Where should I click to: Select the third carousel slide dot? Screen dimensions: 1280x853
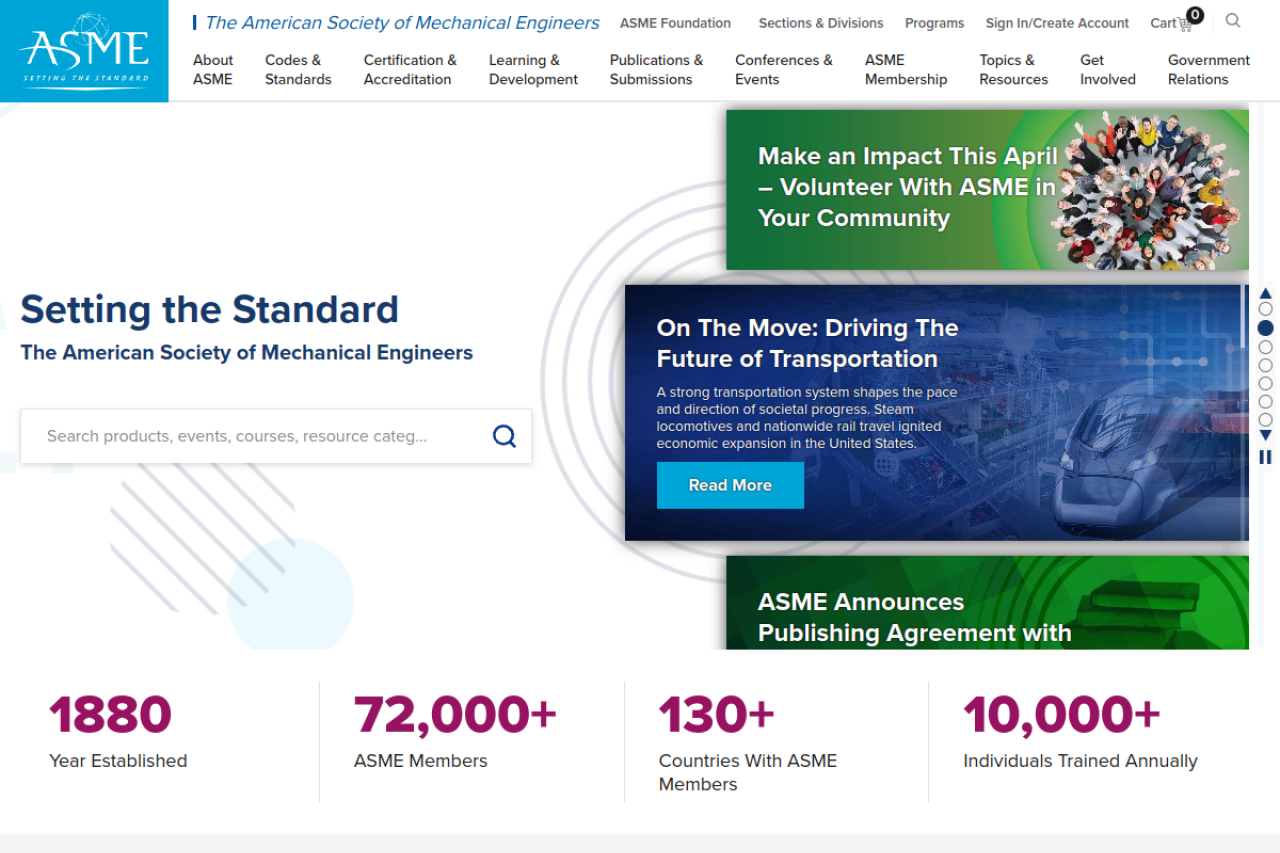click(1265, 347)
